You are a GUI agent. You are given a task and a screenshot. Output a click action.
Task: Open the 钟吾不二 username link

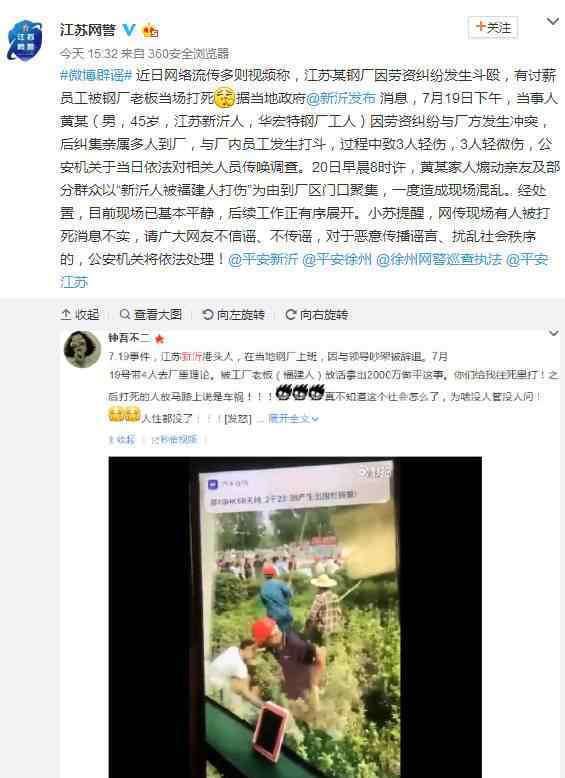point(129,338)
